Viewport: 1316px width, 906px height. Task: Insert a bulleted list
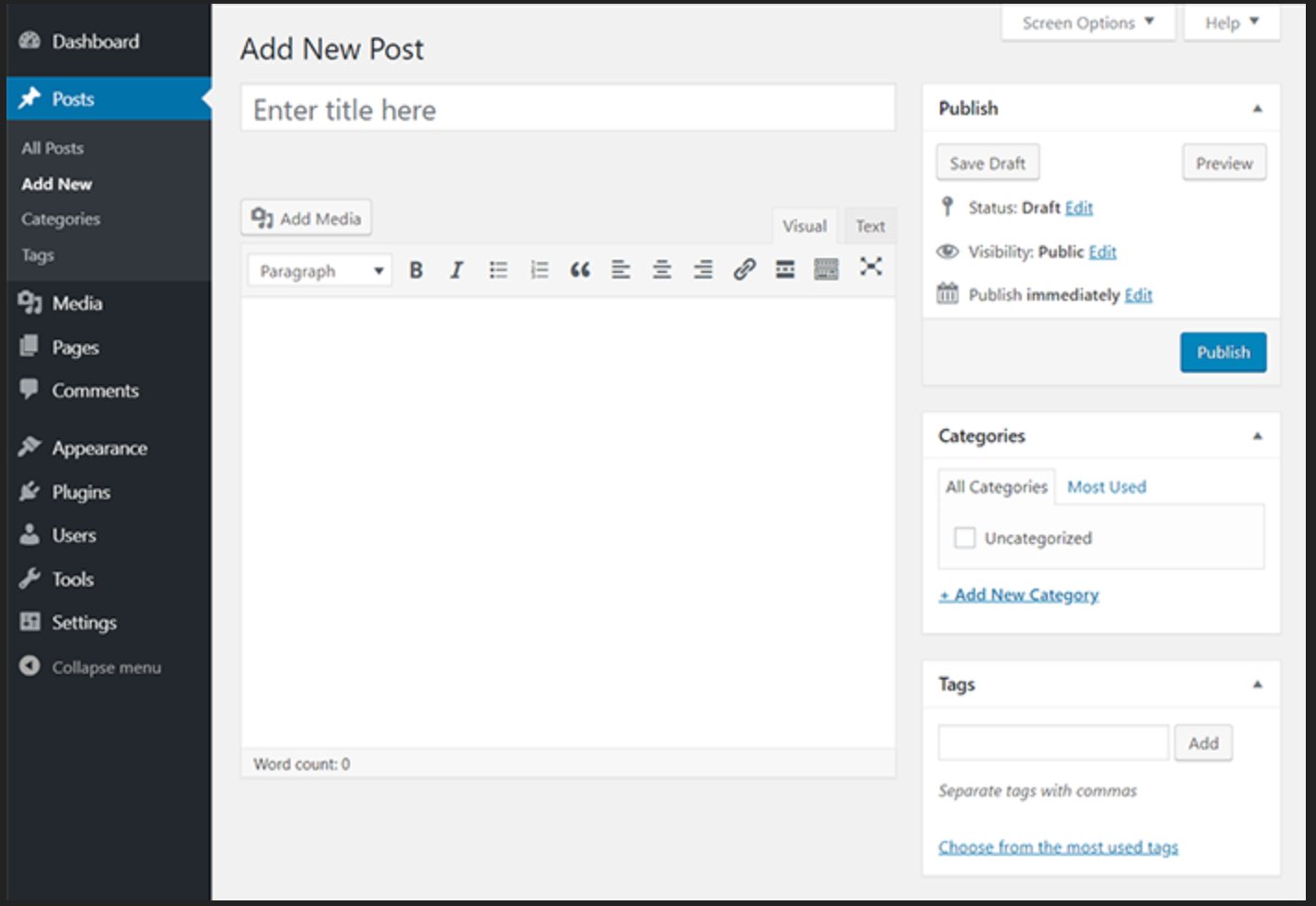click(498, 270)
